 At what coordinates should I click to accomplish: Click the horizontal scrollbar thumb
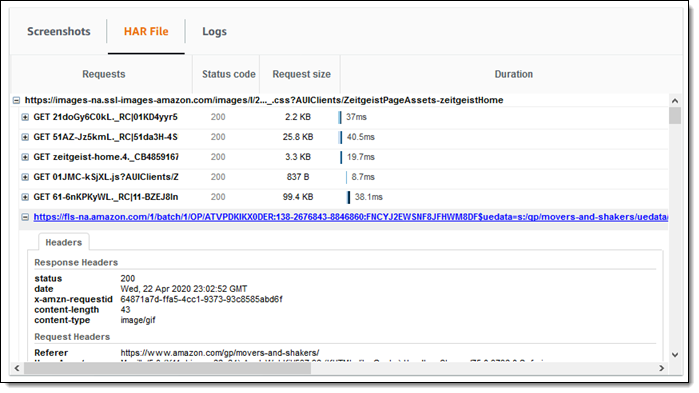click(167, 368)
